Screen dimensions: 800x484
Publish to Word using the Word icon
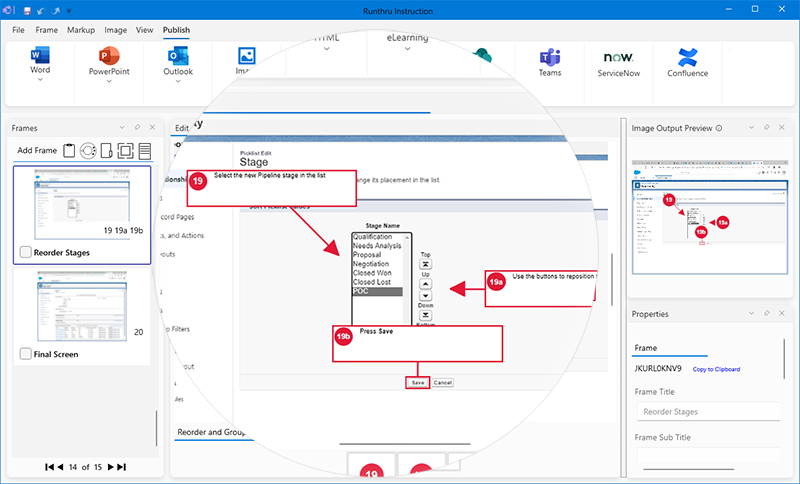(x=40, y=55)
